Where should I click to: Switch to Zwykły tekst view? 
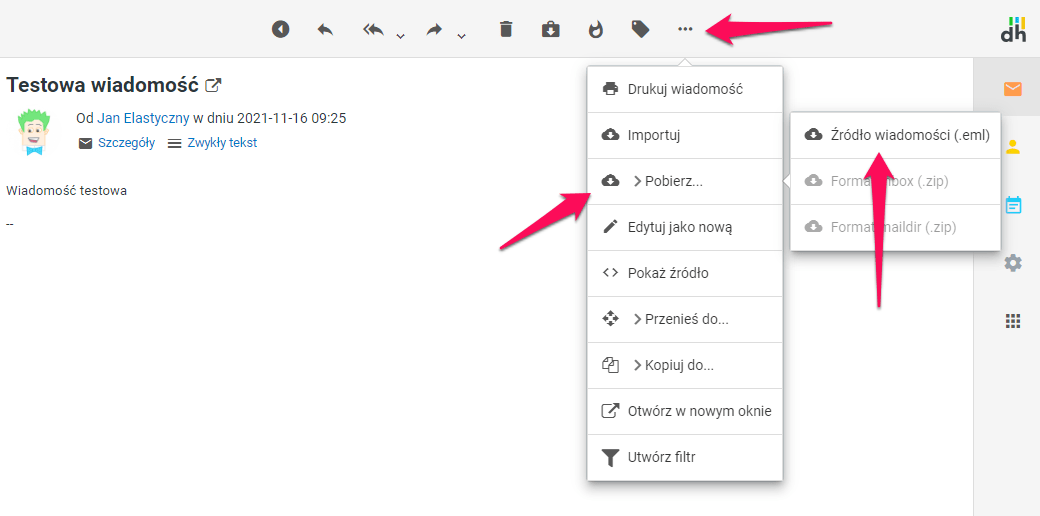(x=222, y=143)
